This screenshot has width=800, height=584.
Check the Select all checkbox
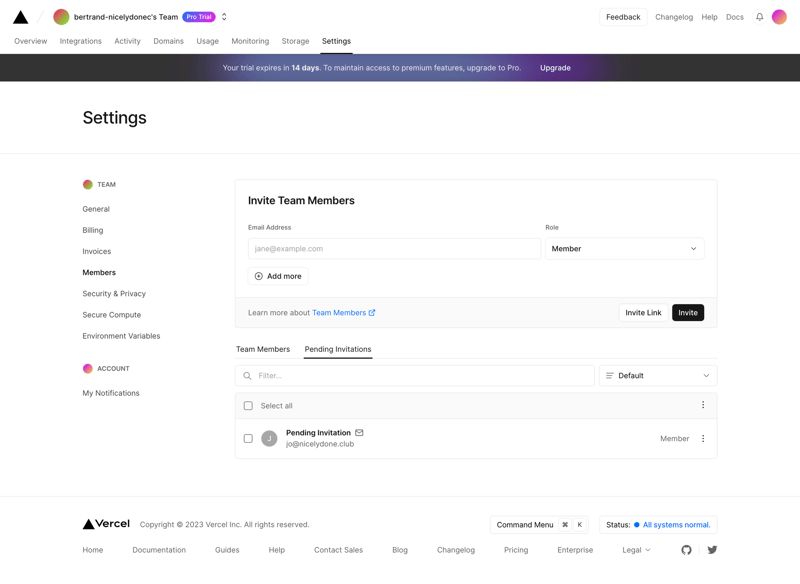(x=248, y=405)
